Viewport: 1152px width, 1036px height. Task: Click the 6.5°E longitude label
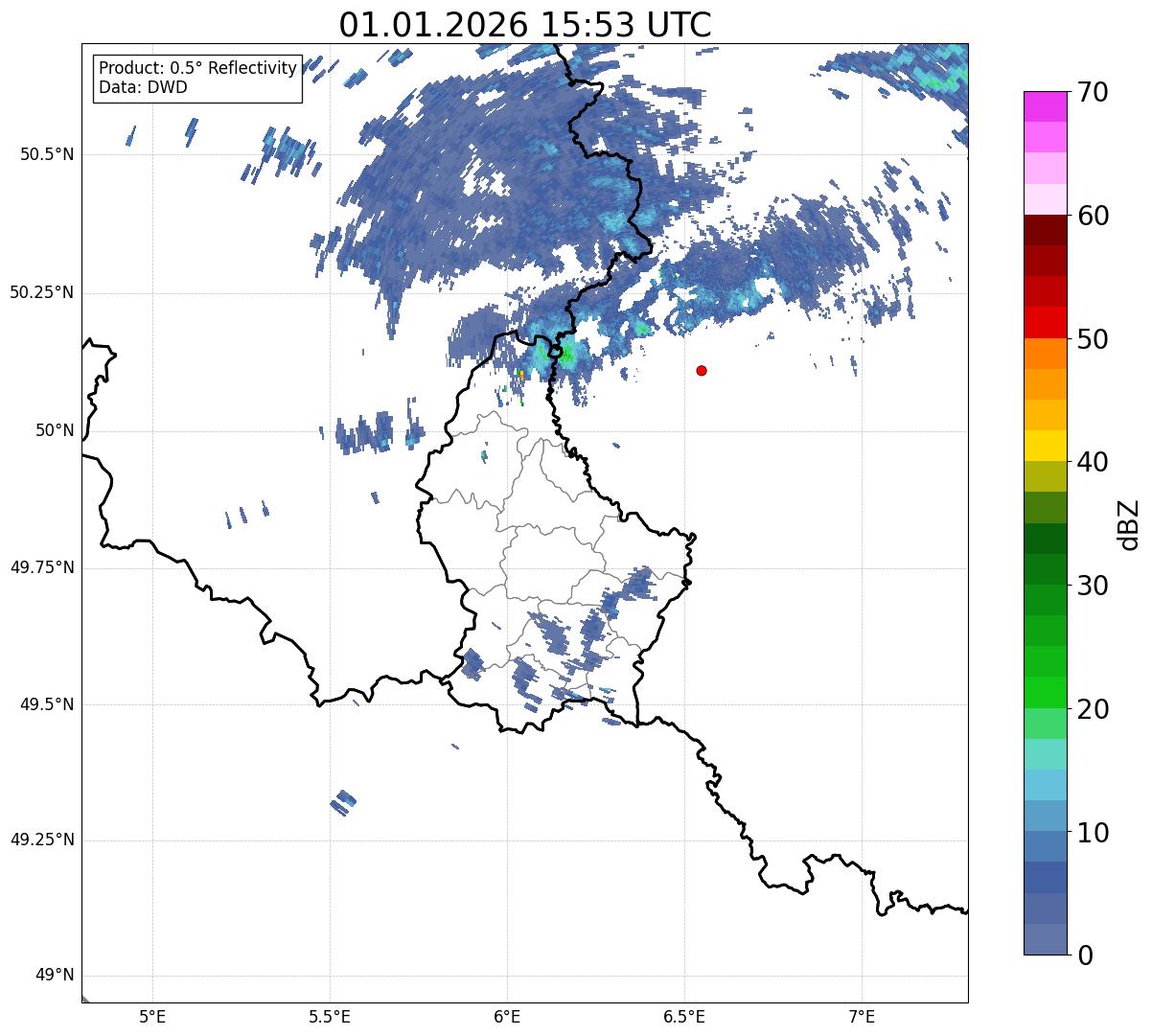point(684,1016)
